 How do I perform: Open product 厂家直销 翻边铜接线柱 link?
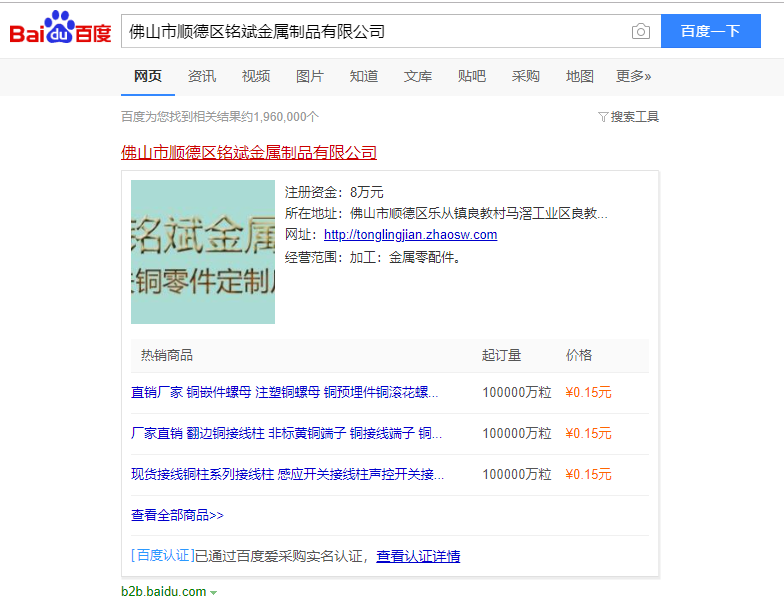click(286, 434)
